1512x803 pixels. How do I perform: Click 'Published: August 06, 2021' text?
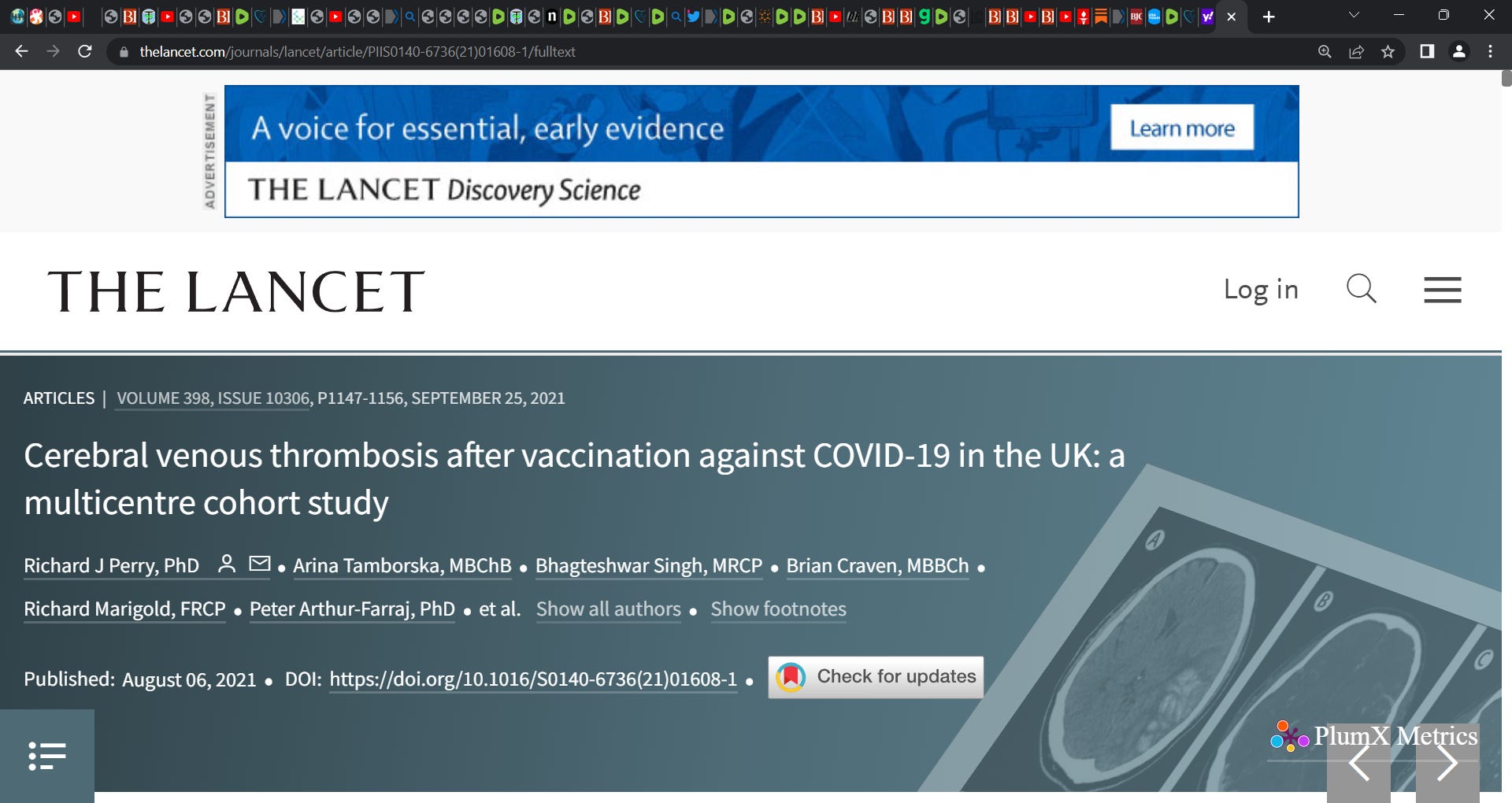pyautogui.click(x=140, y=679)
